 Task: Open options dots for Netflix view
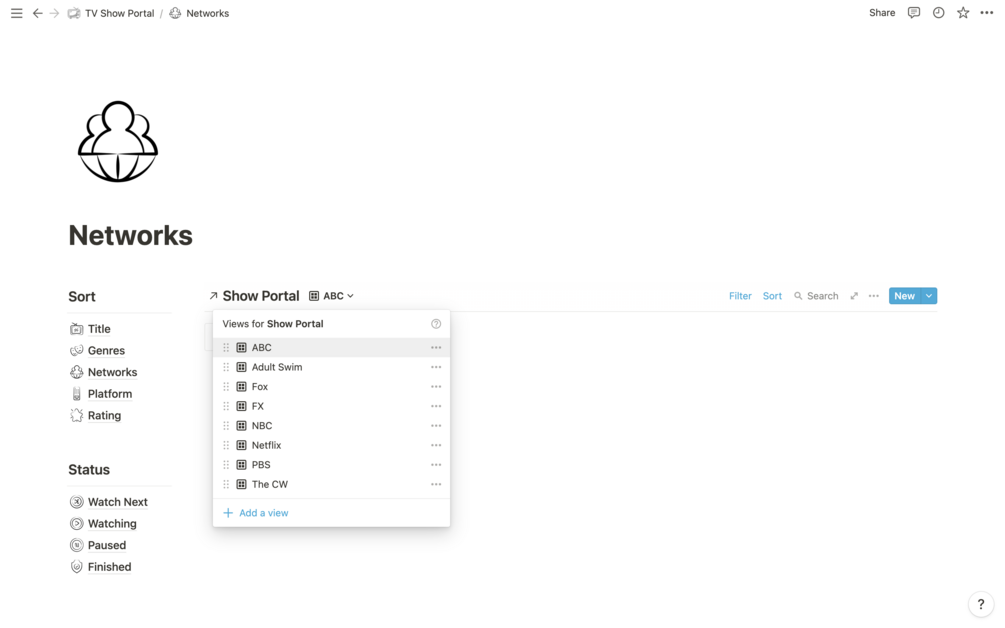click(436, 445)
